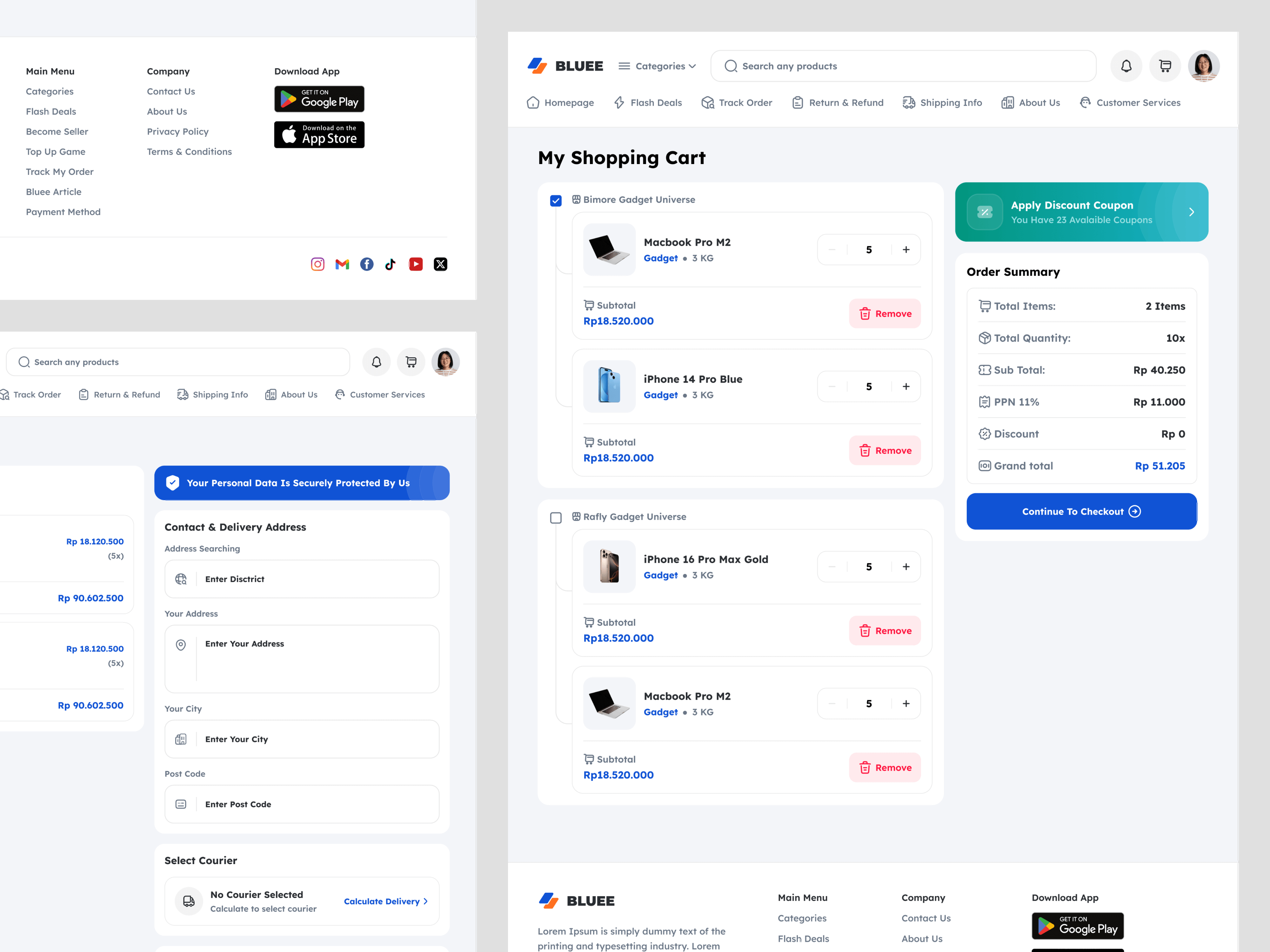Screen dimensions: 1270x952
Task: Click the discount coupon ticket icon
Action: tap(985, 212)
